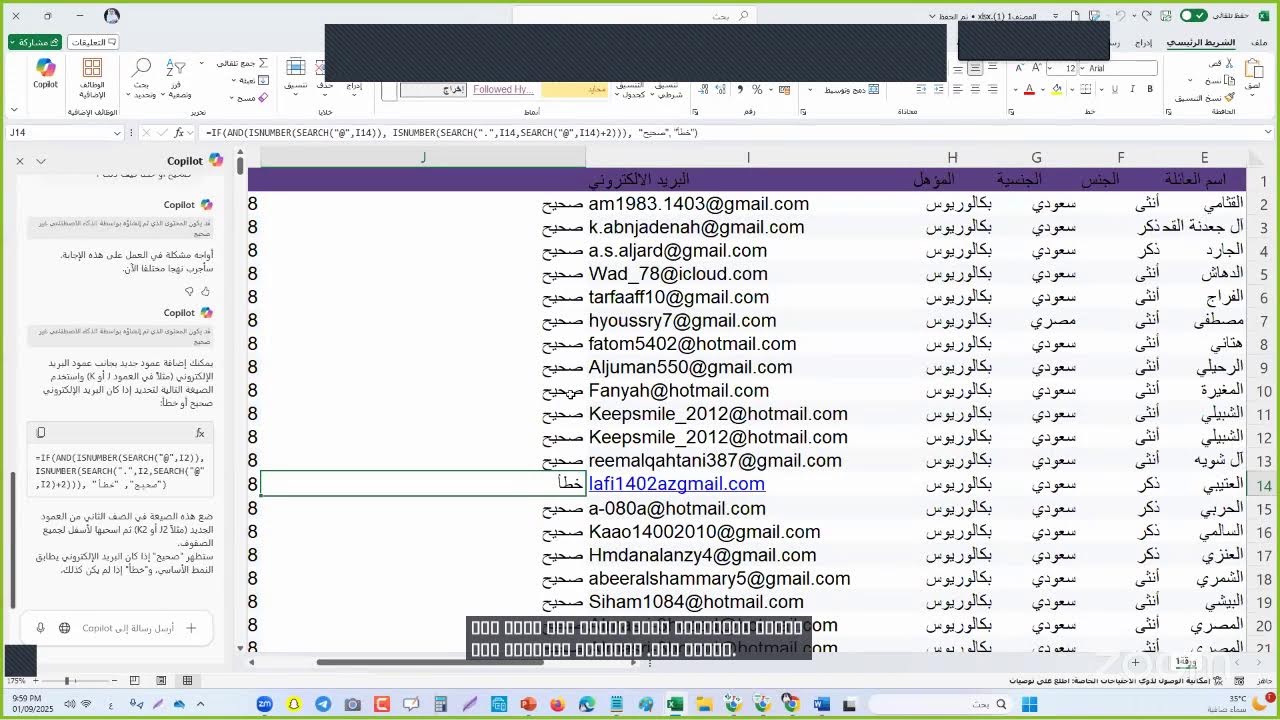Viewport: 1280px width, 720px height.
Task: Open the font size 12 dropdown
Action: tap(1050, 68)
